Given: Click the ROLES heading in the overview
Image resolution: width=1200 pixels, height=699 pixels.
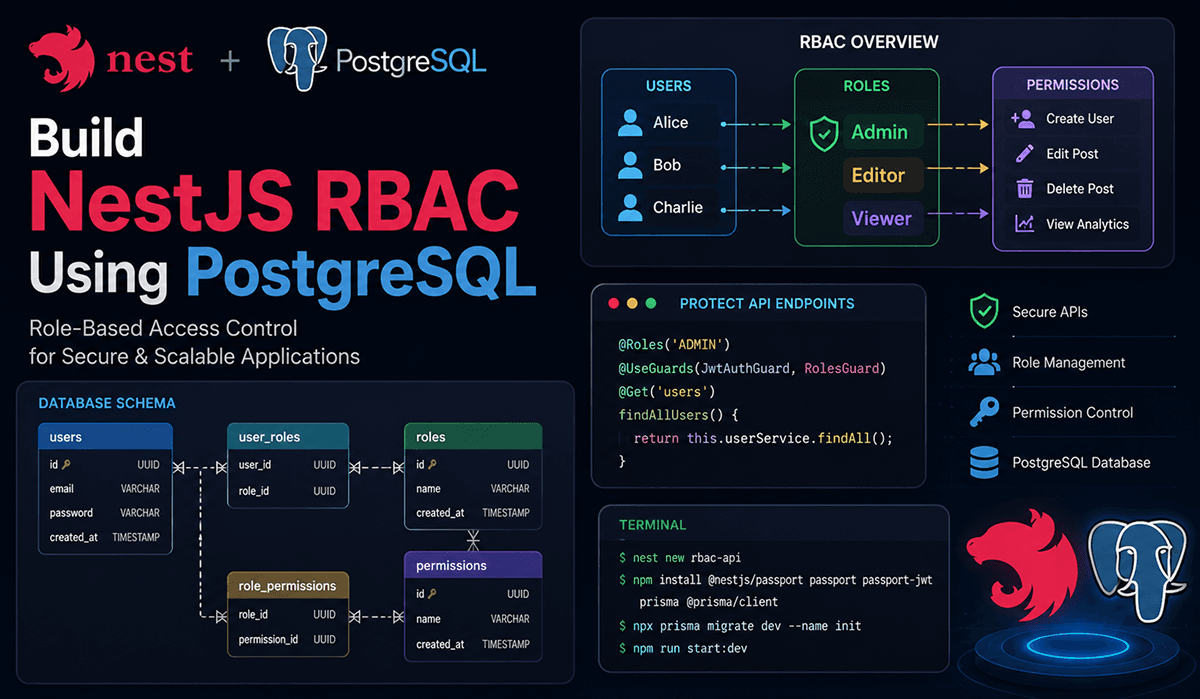Looking at the screenshot, I should 867,86.
